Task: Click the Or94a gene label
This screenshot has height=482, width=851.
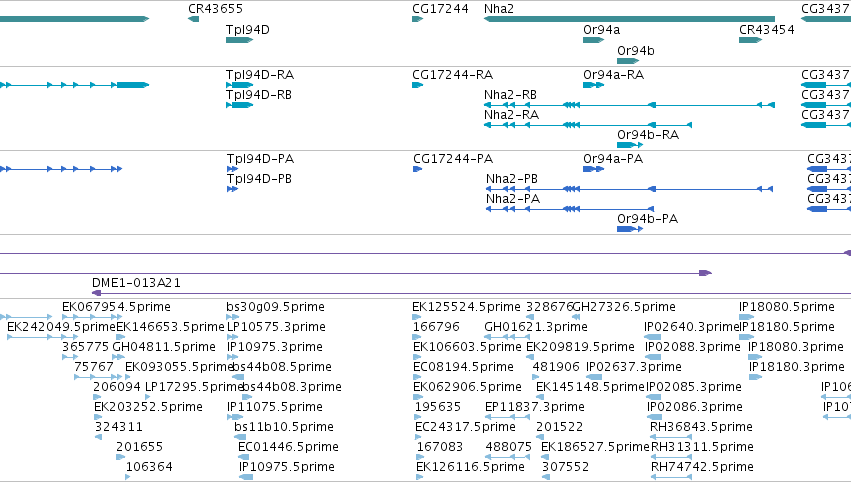Action: pyautogui.click(x=601, y=30)
